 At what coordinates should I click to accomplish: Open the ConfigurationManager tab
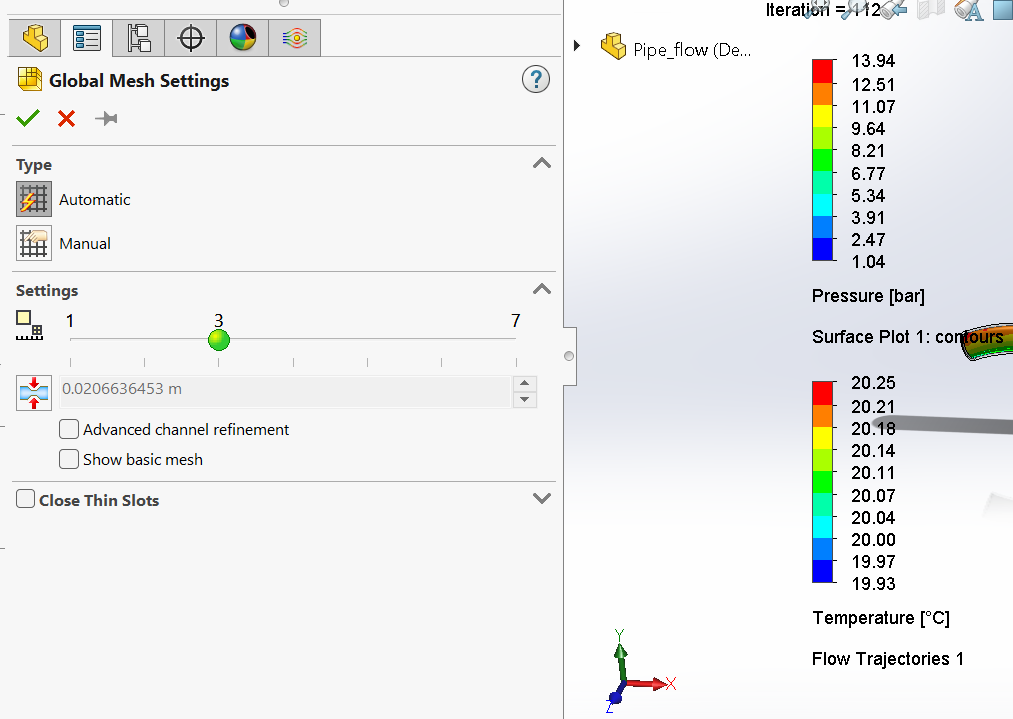[138, 38]
